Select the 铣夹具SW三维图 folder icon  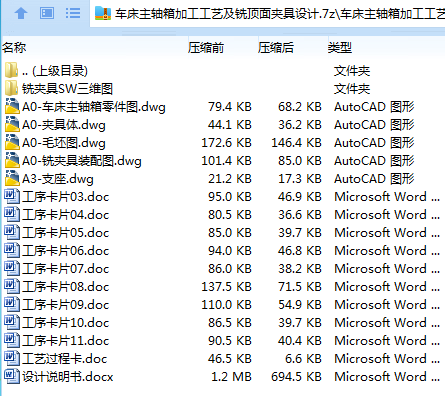point(11,88)
